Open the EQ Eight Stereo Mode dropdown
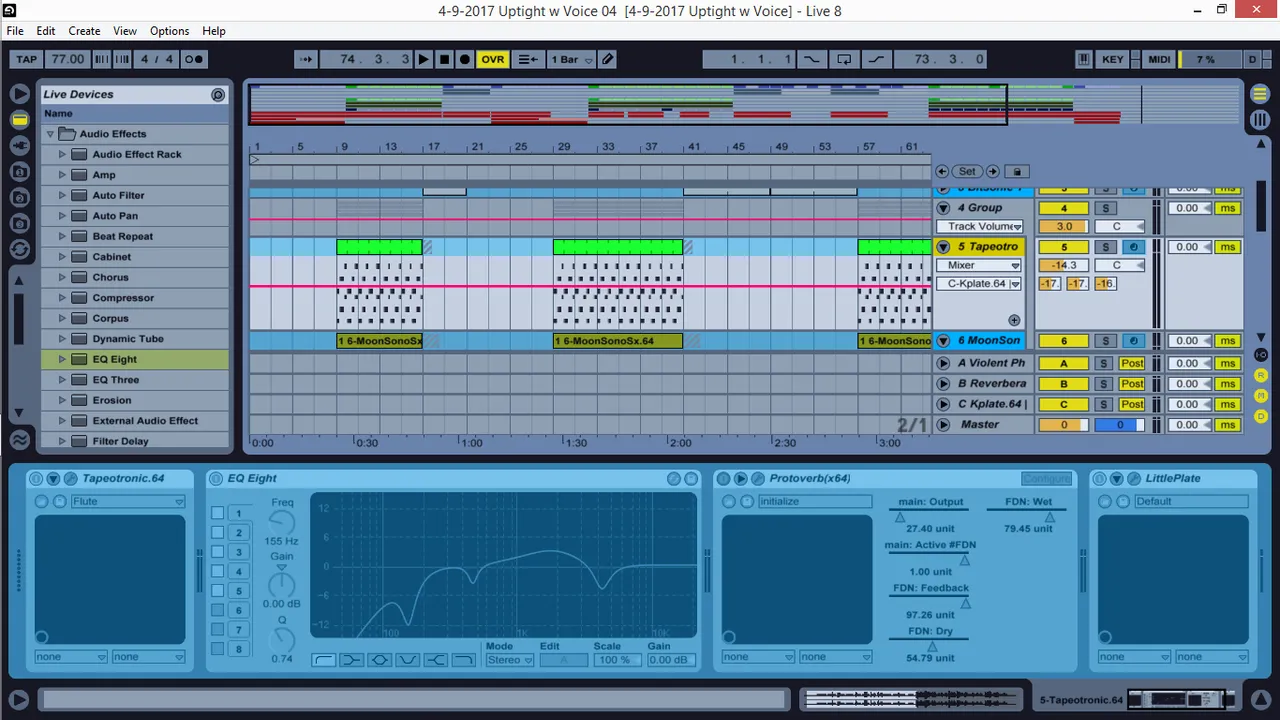The height and width of the screenshot is (720, 1280). [x=509, y=660]
